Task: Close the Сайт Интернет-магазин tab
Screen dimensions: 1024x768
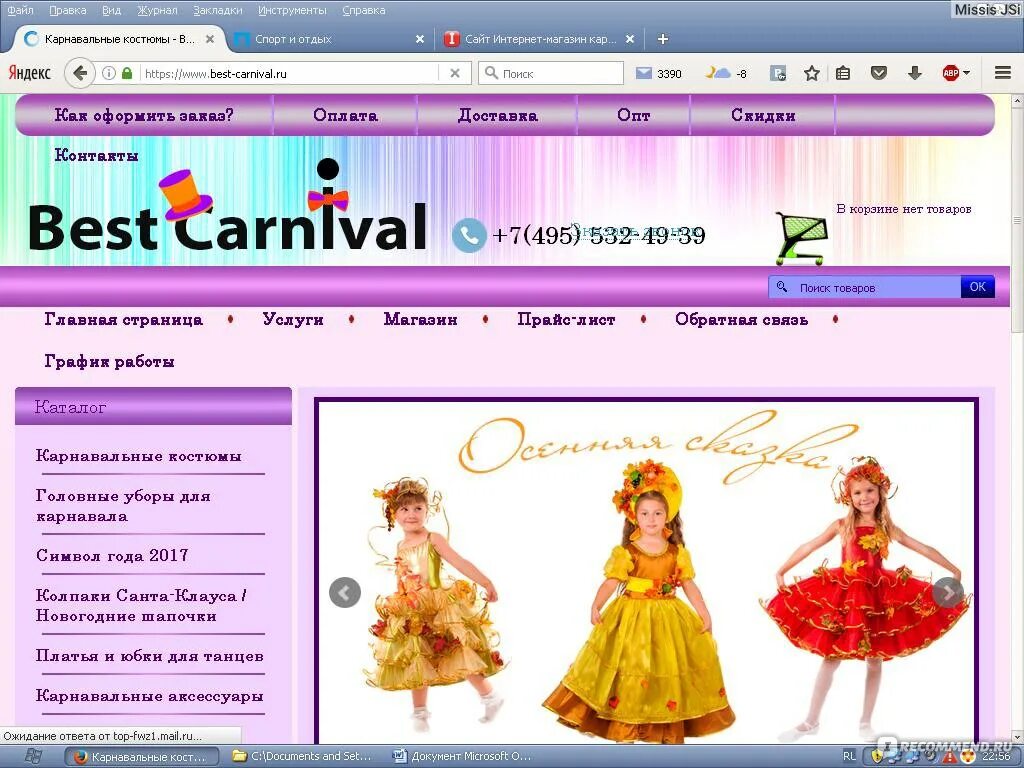Action: click(x=630, y=39)
